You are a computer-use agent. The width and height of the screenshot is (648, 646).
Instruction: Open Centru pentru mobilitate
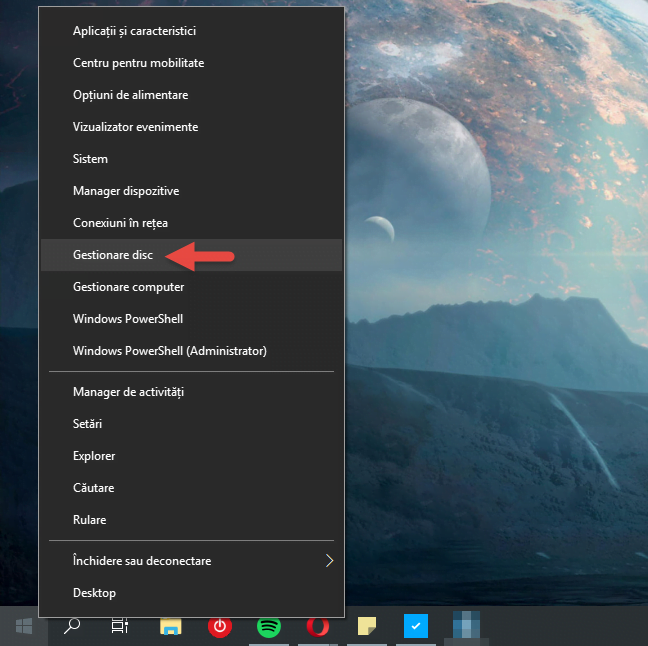pos(191,63)
